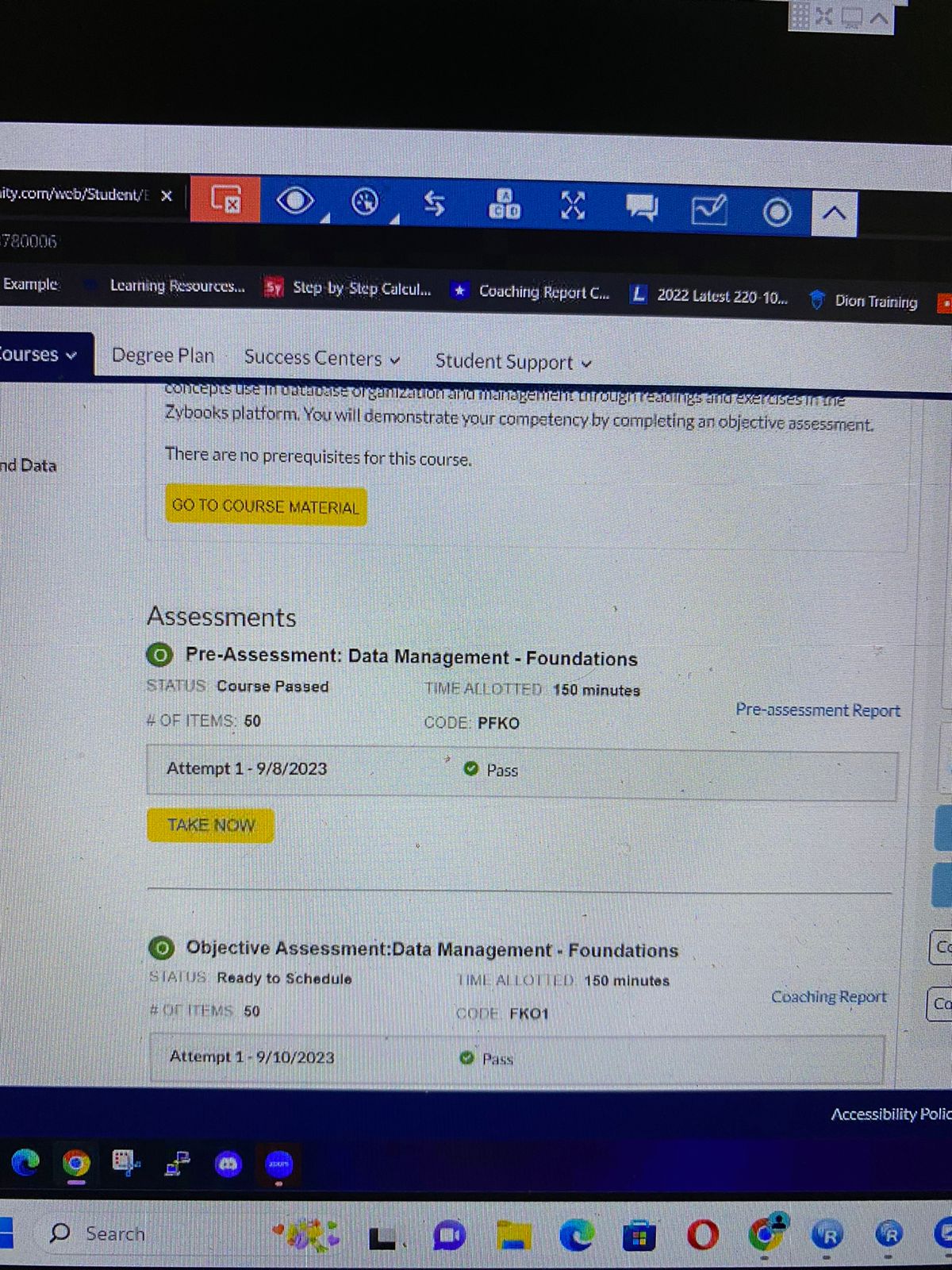Click the keyboard keys icon in the remote toolbar
The image size is (952, 1270).
pyautogui.click(x=504, y=204)
